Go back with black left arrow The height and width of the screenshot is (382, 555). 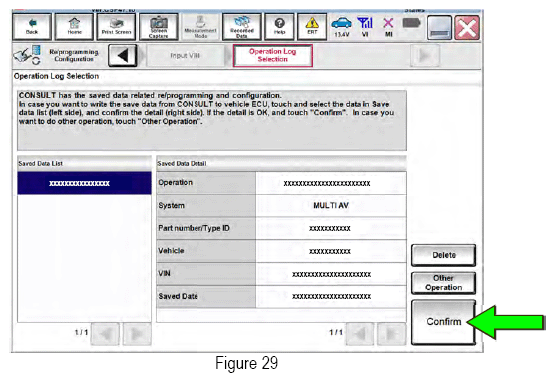pos(122,56)
